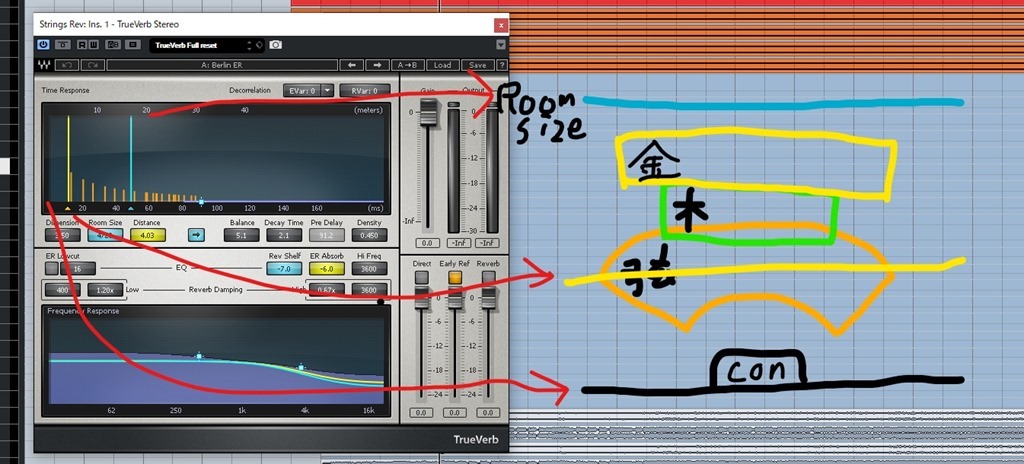The width and height of the screenshot is (1024, 464).
Task: Click the undo arrow icon
Action: tap(68, 65)
